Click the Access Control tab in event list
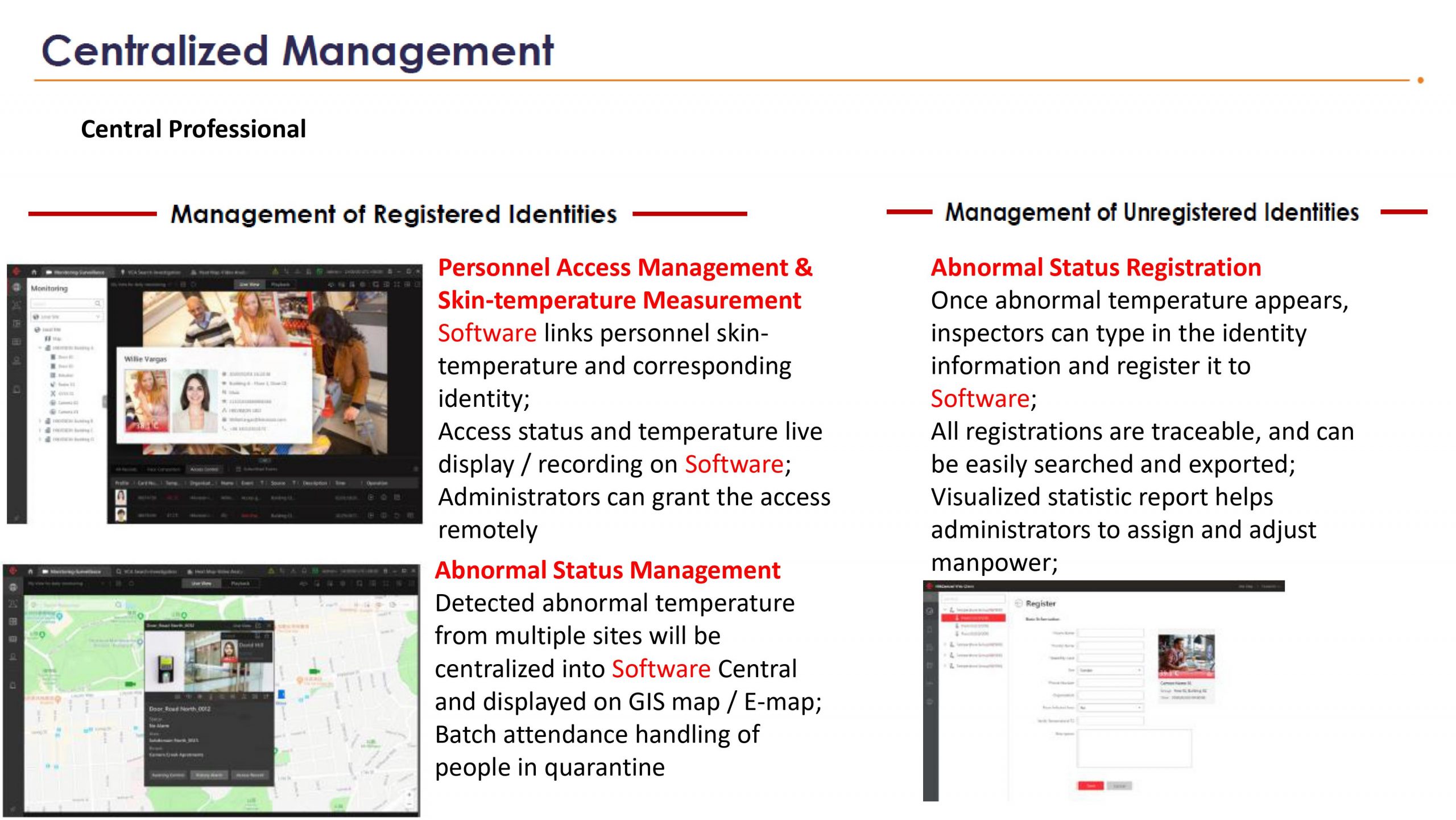 (204, 469)
